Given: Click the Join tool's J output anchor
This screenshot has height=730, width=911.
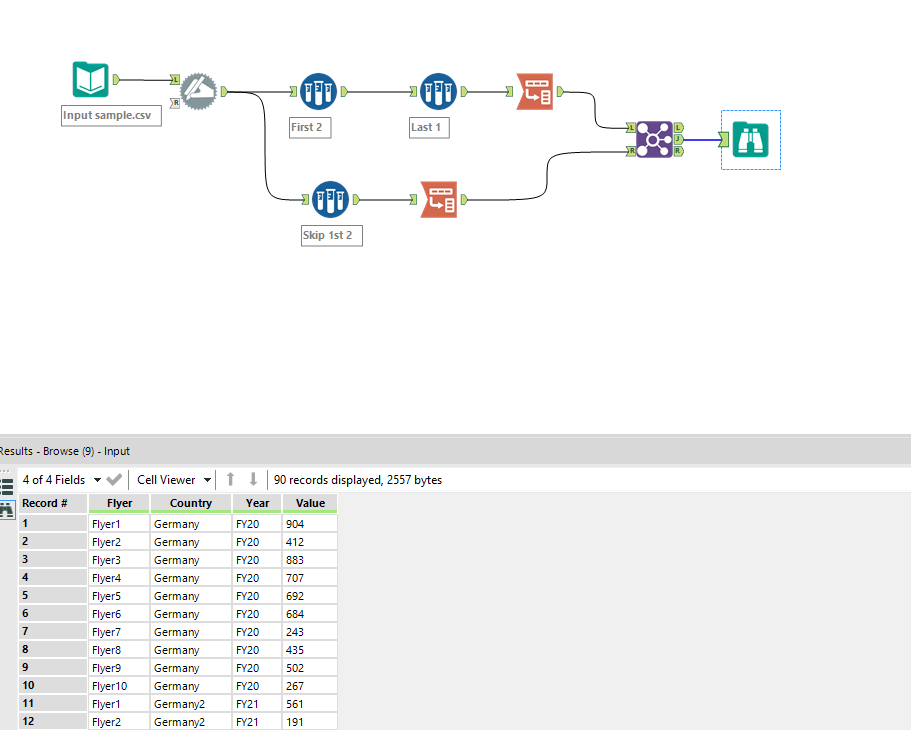Looking at the screenshot, I should (x=679, y=139).
